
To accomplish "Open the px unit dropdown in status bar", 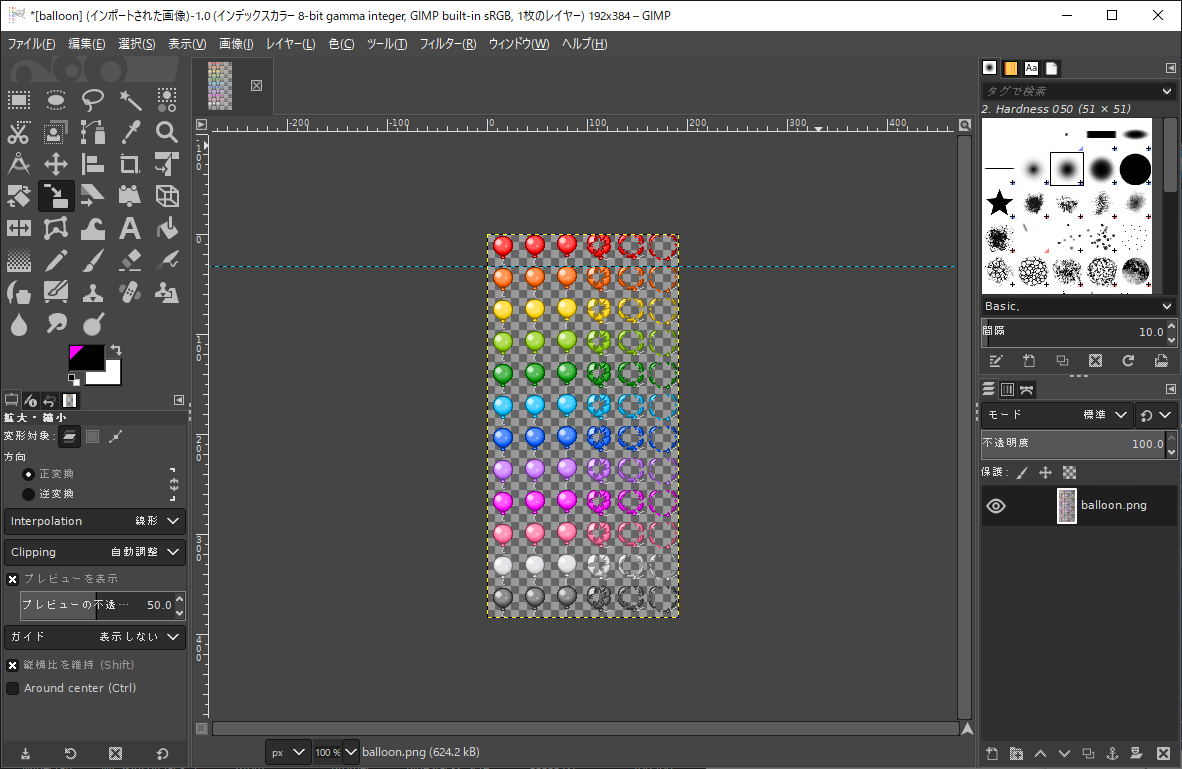I will [288, 752].
